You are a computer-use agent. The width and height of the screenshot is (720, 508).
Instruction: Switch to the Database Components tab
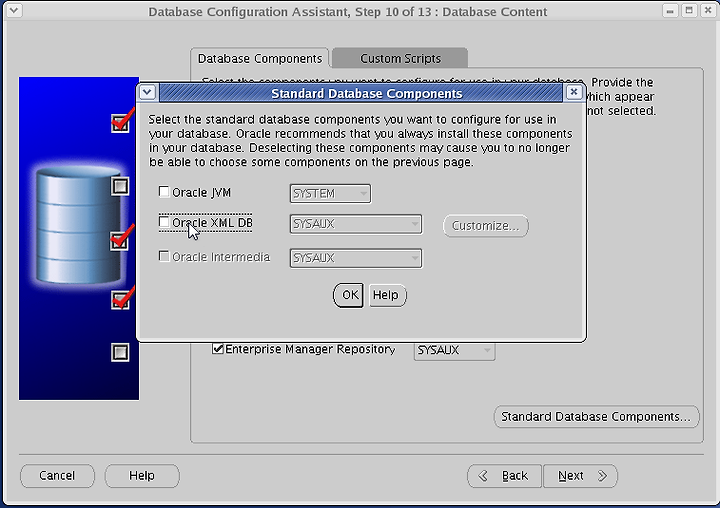point(260,58)
